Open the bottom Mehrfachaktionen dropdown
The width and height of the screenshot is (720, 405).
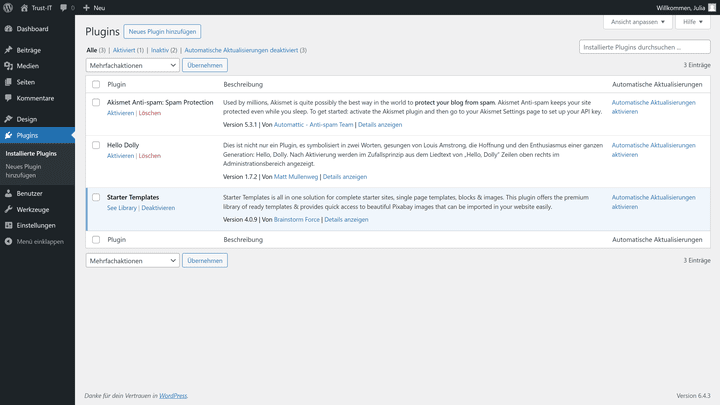(x=132, y=260)
